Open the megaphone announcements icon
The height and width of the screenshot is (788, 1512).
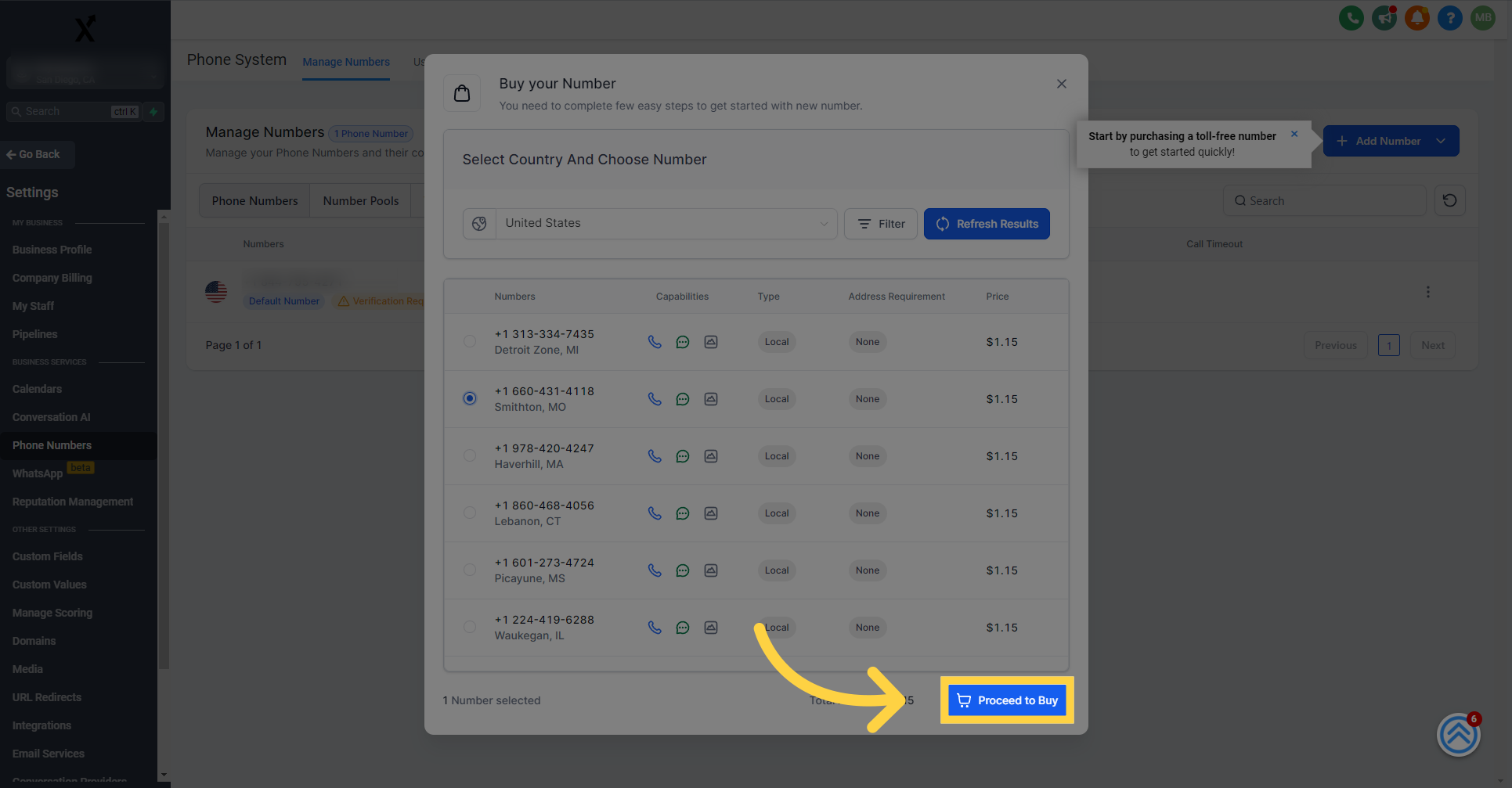[x=1384, y=17]
